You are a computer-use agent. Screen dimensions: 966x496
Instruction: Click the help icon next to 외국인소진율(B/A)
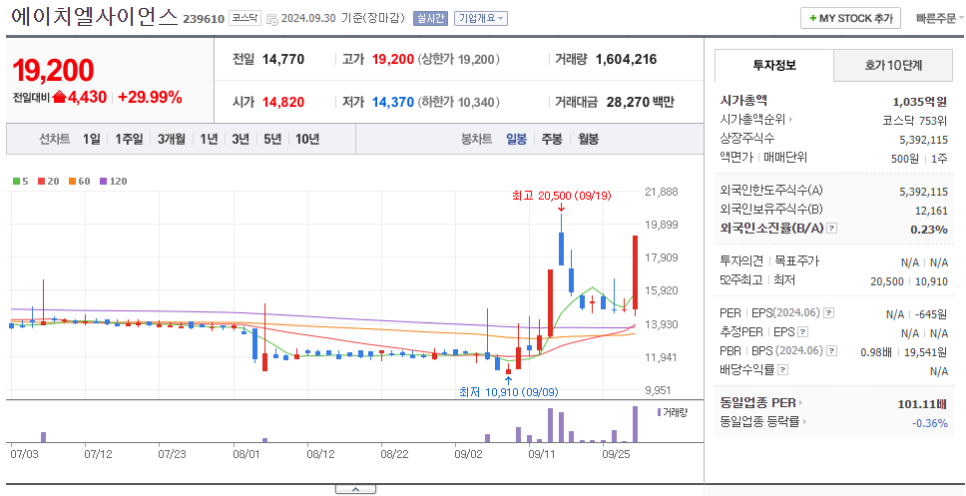click(x=831, y=229)
